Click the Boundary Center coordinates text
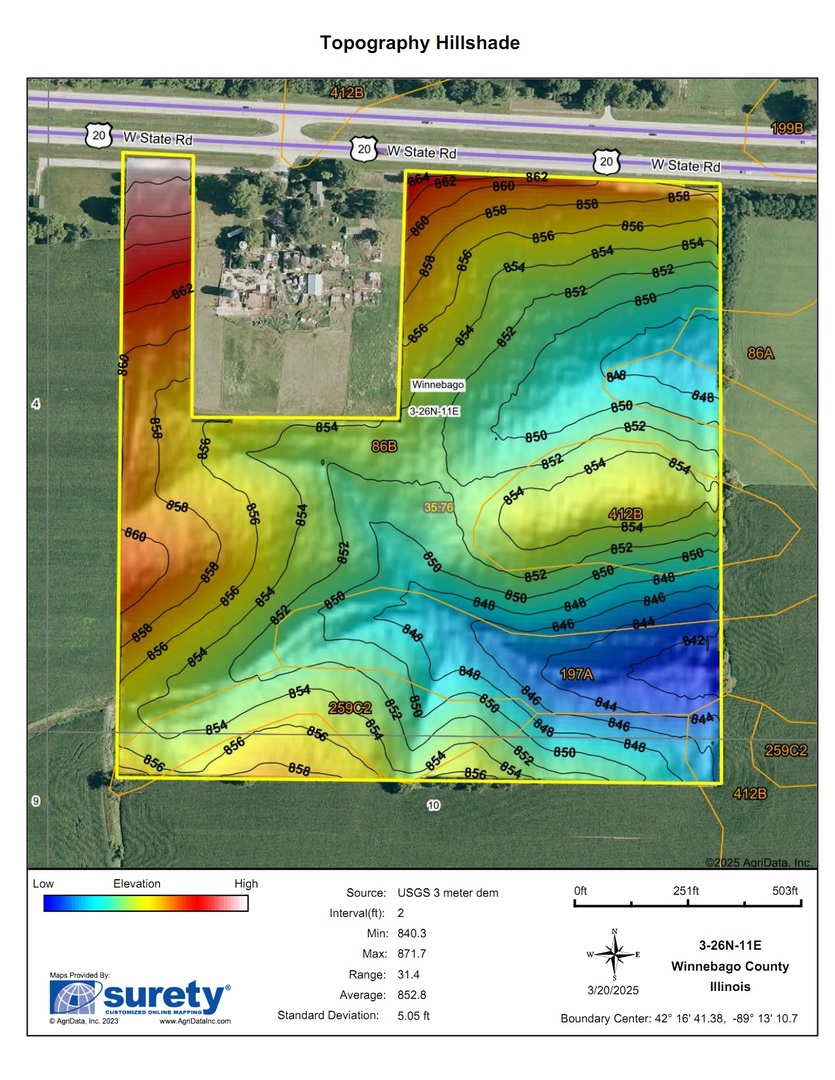The width and height of the screenshot is (835, 1080). click(679, 1019)
